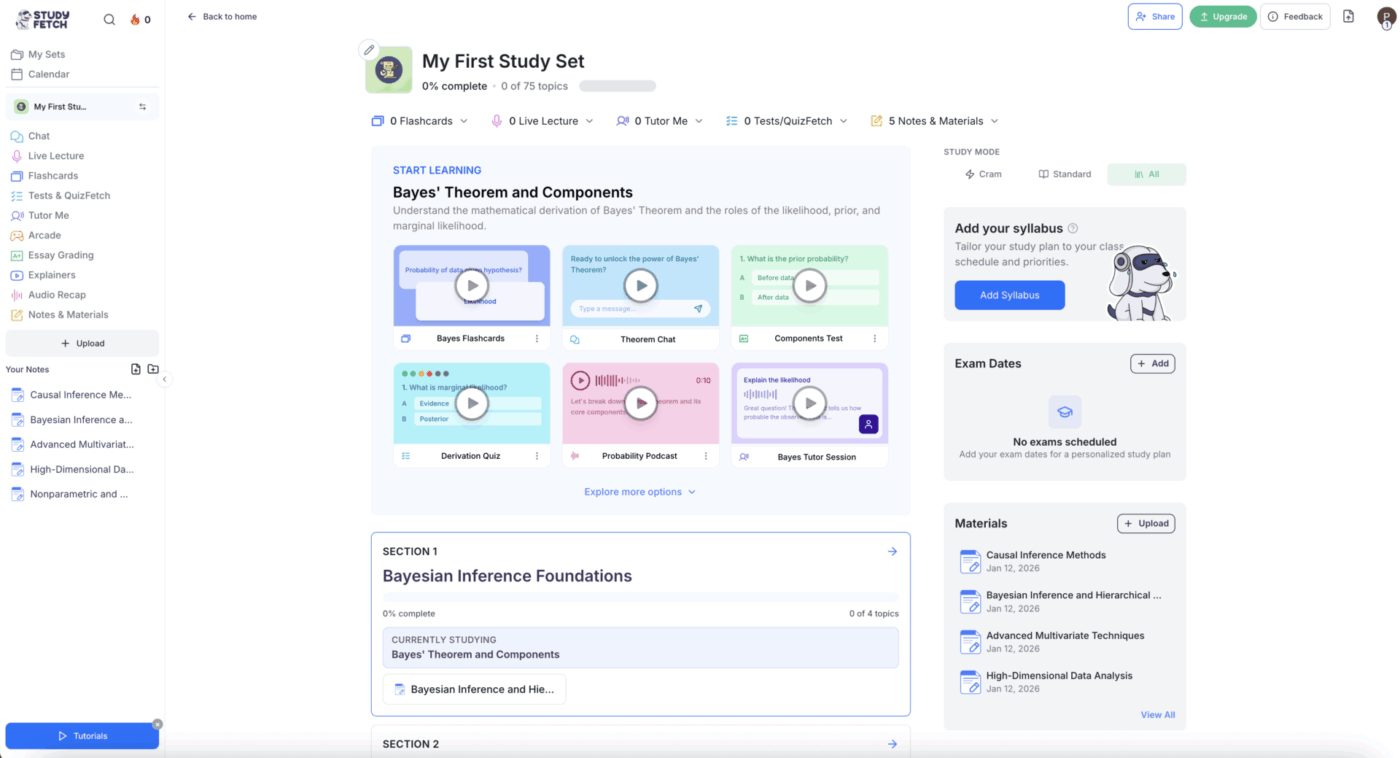Select Cram study mode
The image size is (1400, 758).
click(983, 174)
